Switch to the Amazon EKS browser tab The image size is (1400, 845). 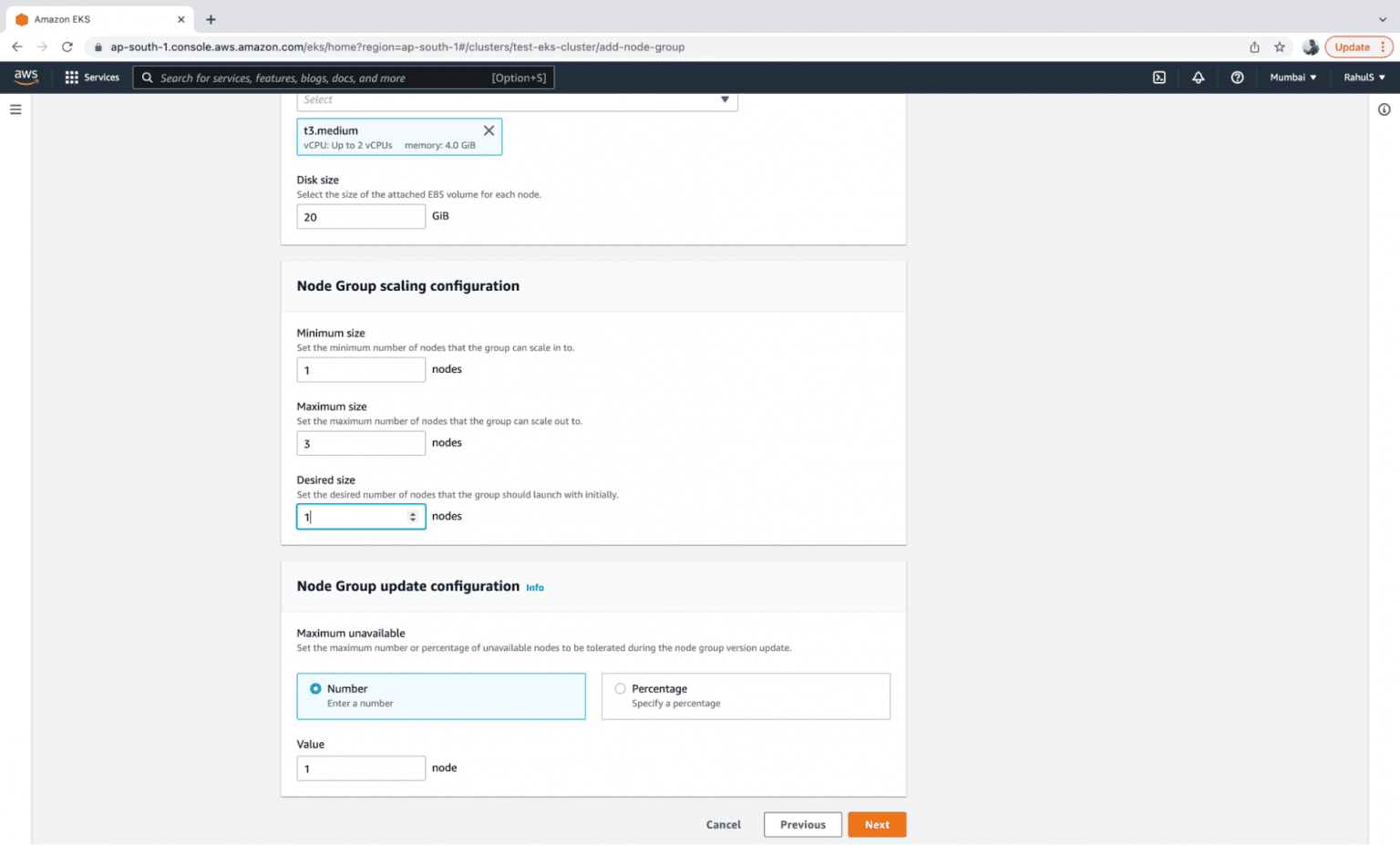[x=91, y=18]
